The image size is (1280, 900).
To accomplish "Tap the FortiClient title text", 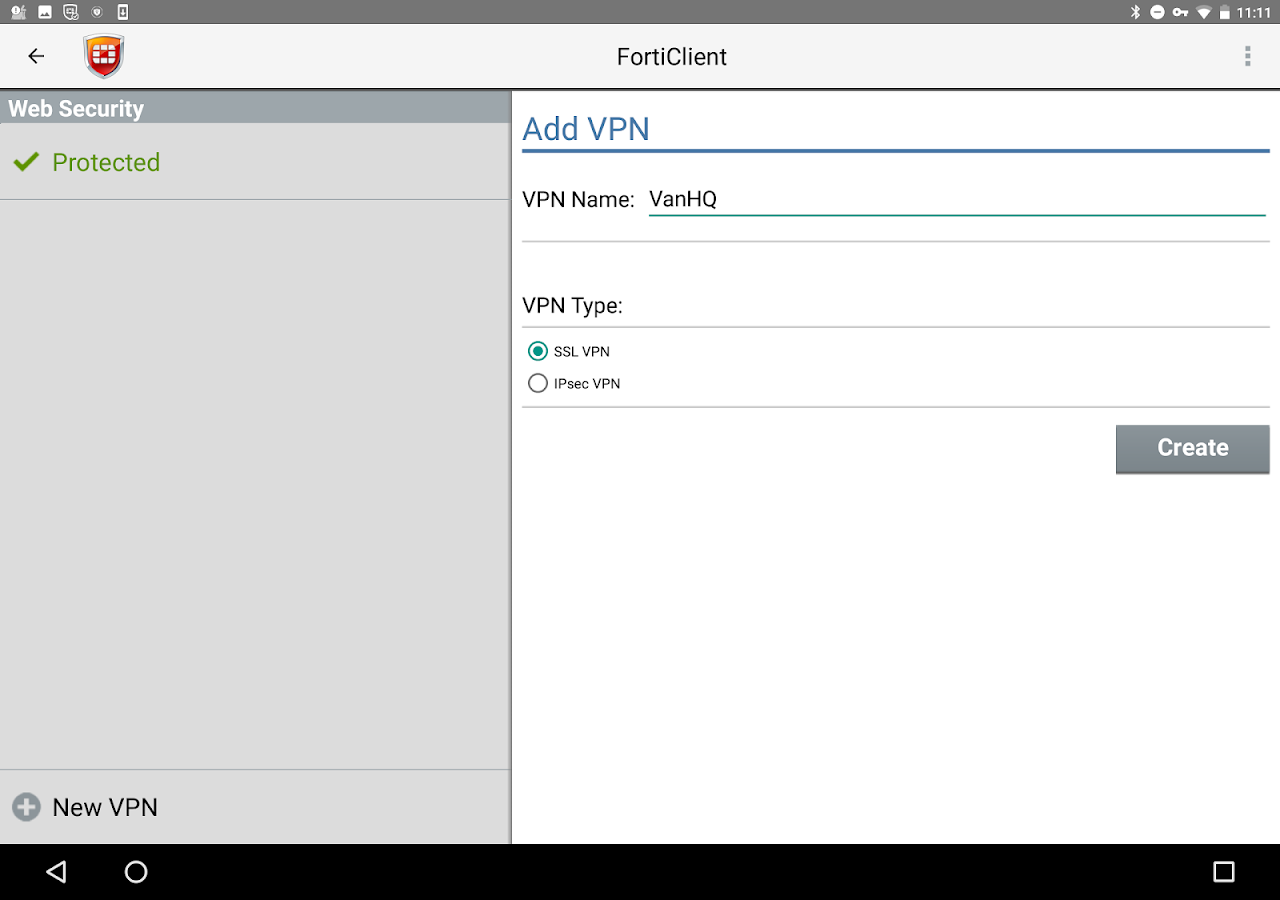I will (x=672, y=57).
